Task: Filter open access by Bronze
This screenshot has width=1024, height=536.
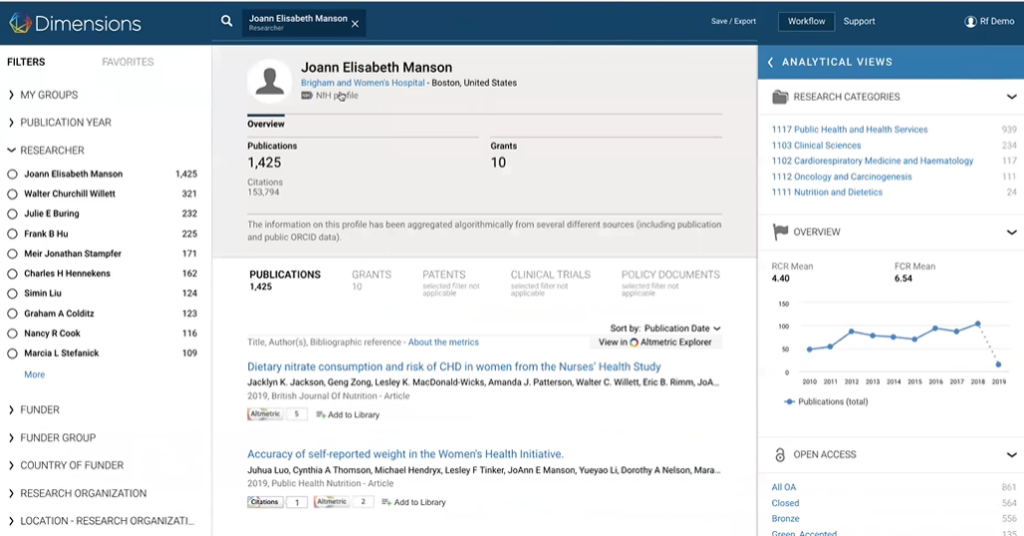Action: 785,519
